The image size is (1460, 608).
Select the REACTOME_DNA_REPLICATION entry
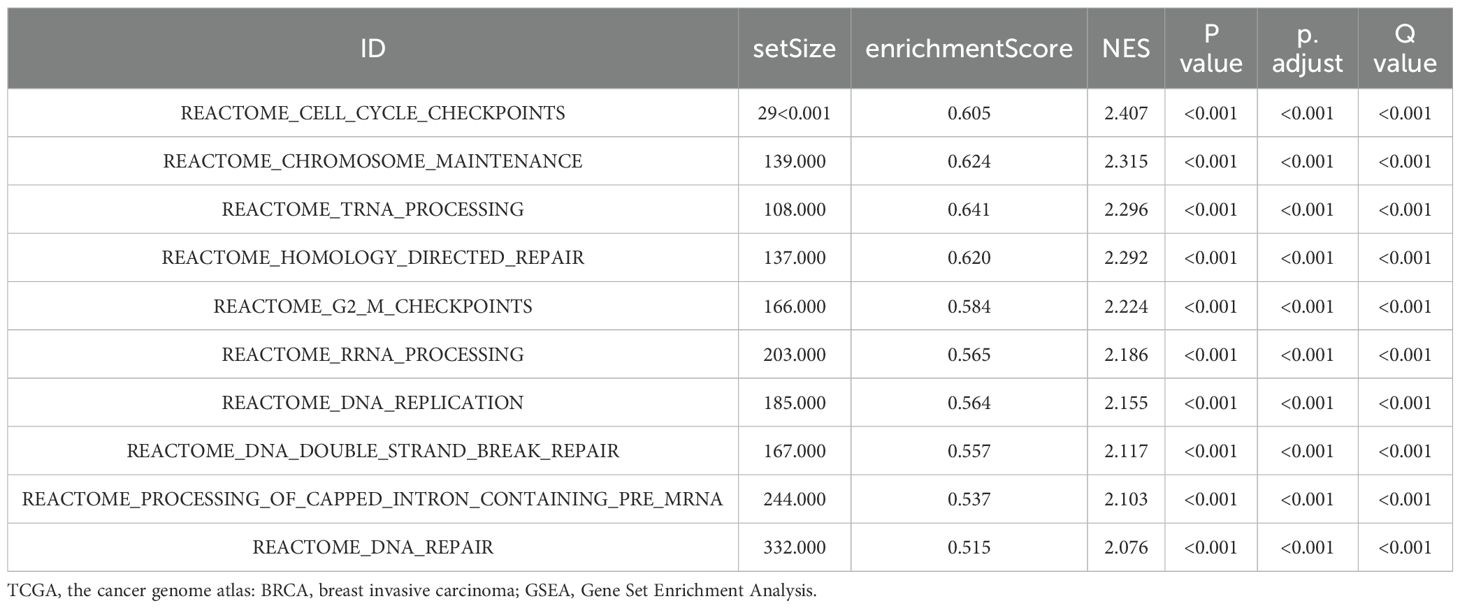[x=373, y=402]
